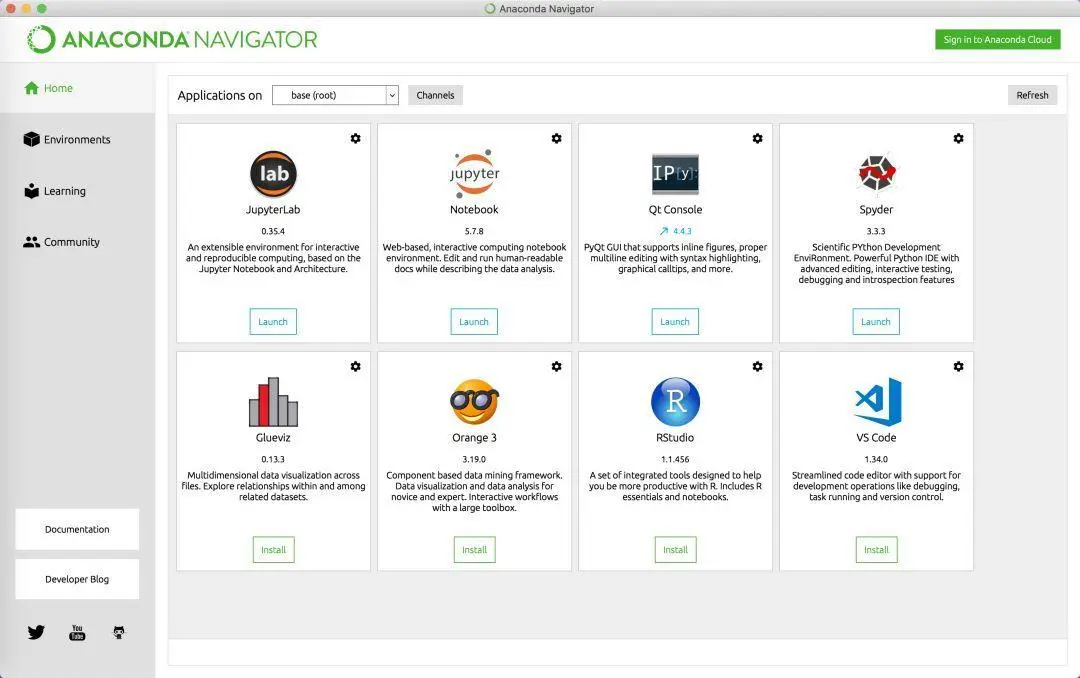Screen dimensions: 1080x678
Task: Open Spyder card settings gear
Action: (959, 138)
